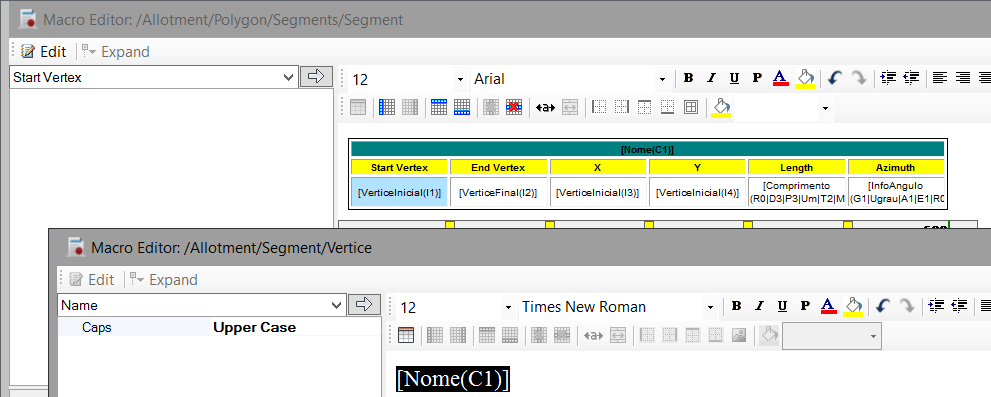Insert column left in upper table toolbar
Image resolution: width=991 pixels, height=397 pixels.
click(x=387, y=107)
